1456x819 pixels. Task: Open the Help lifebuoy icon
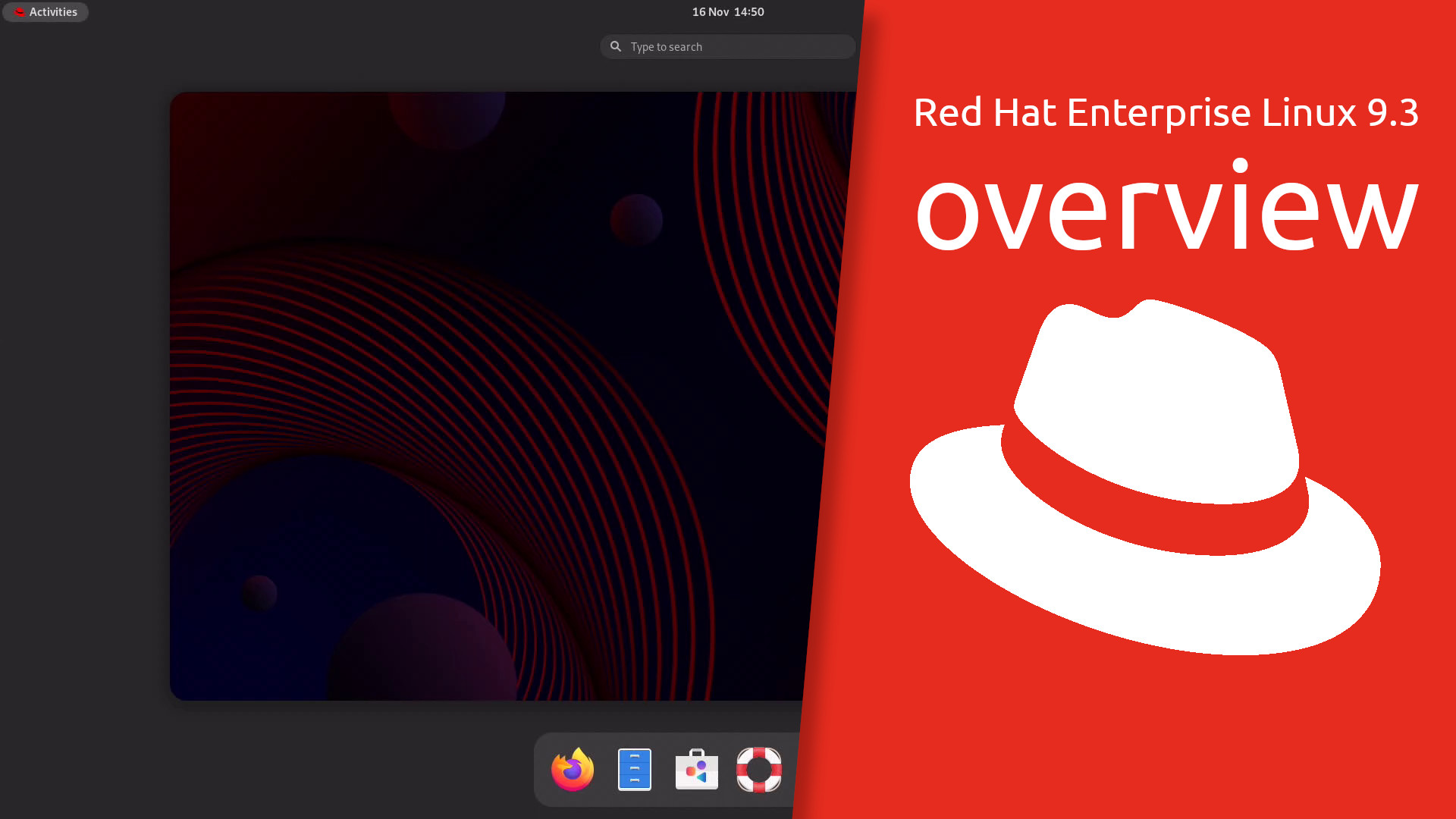758,770
